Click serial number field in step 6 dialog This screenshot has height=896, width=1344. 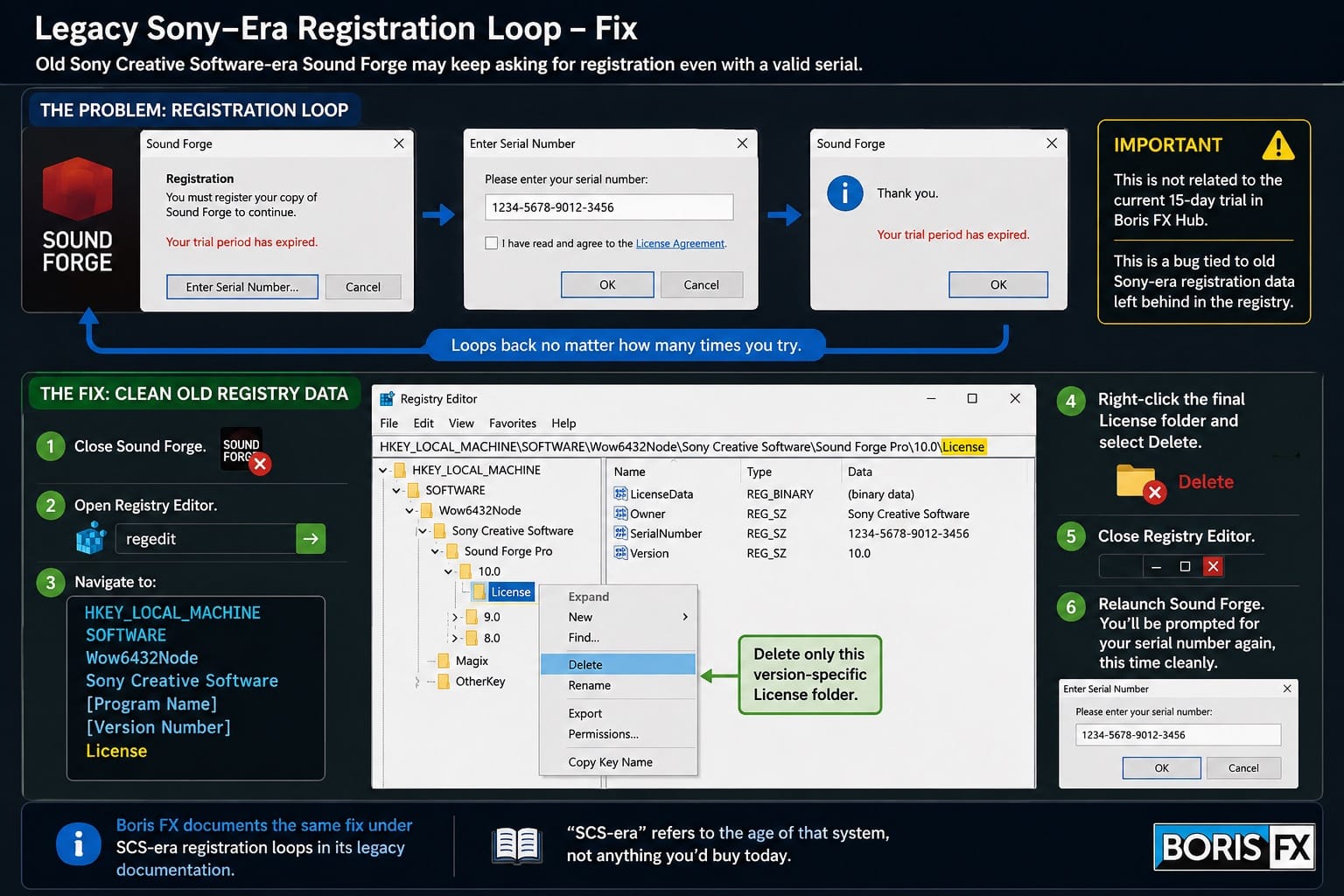point(1178,735)
